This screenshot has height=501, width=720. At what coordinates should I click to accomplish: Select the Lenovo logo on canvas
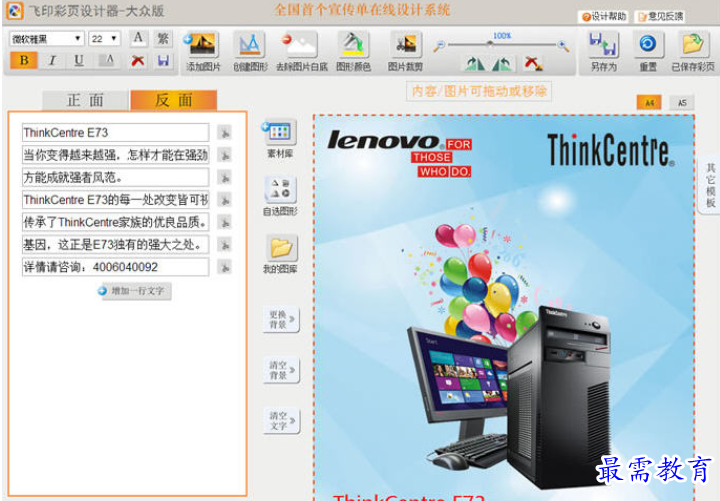click(x=399, y=154)
